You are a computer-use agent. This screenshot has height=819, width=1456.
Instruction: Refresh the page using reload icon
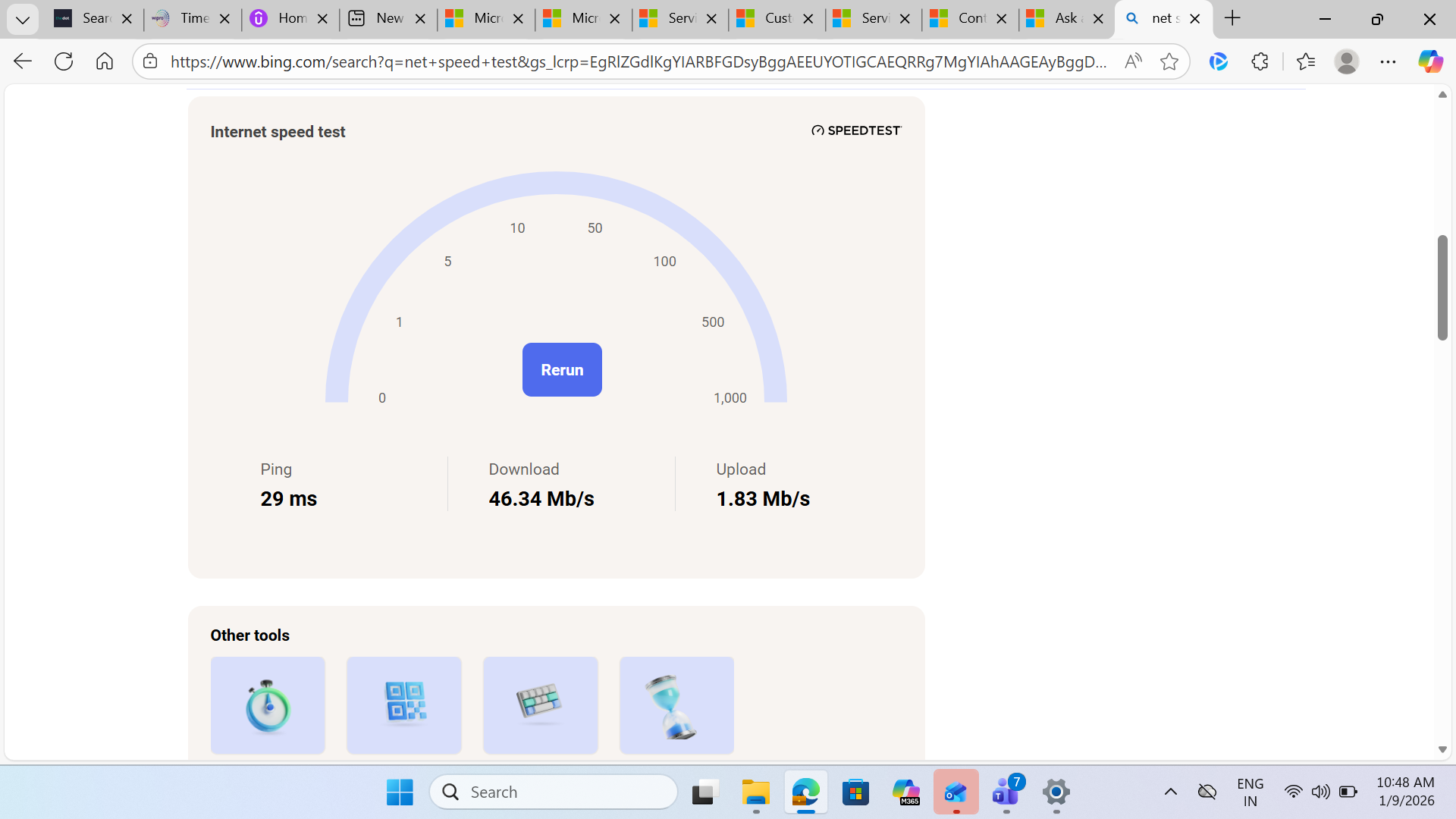click(x=64, y=61)
